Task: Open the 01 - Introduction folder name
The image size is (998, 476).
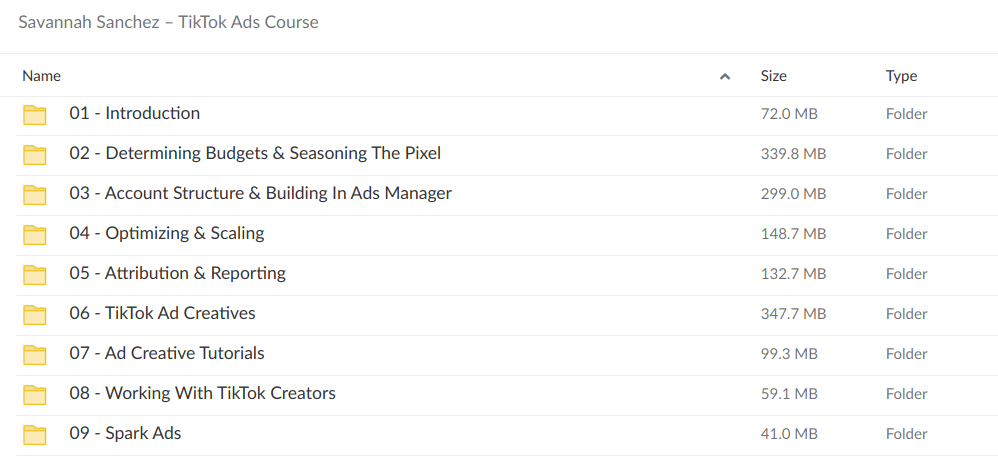Action: 134,114
